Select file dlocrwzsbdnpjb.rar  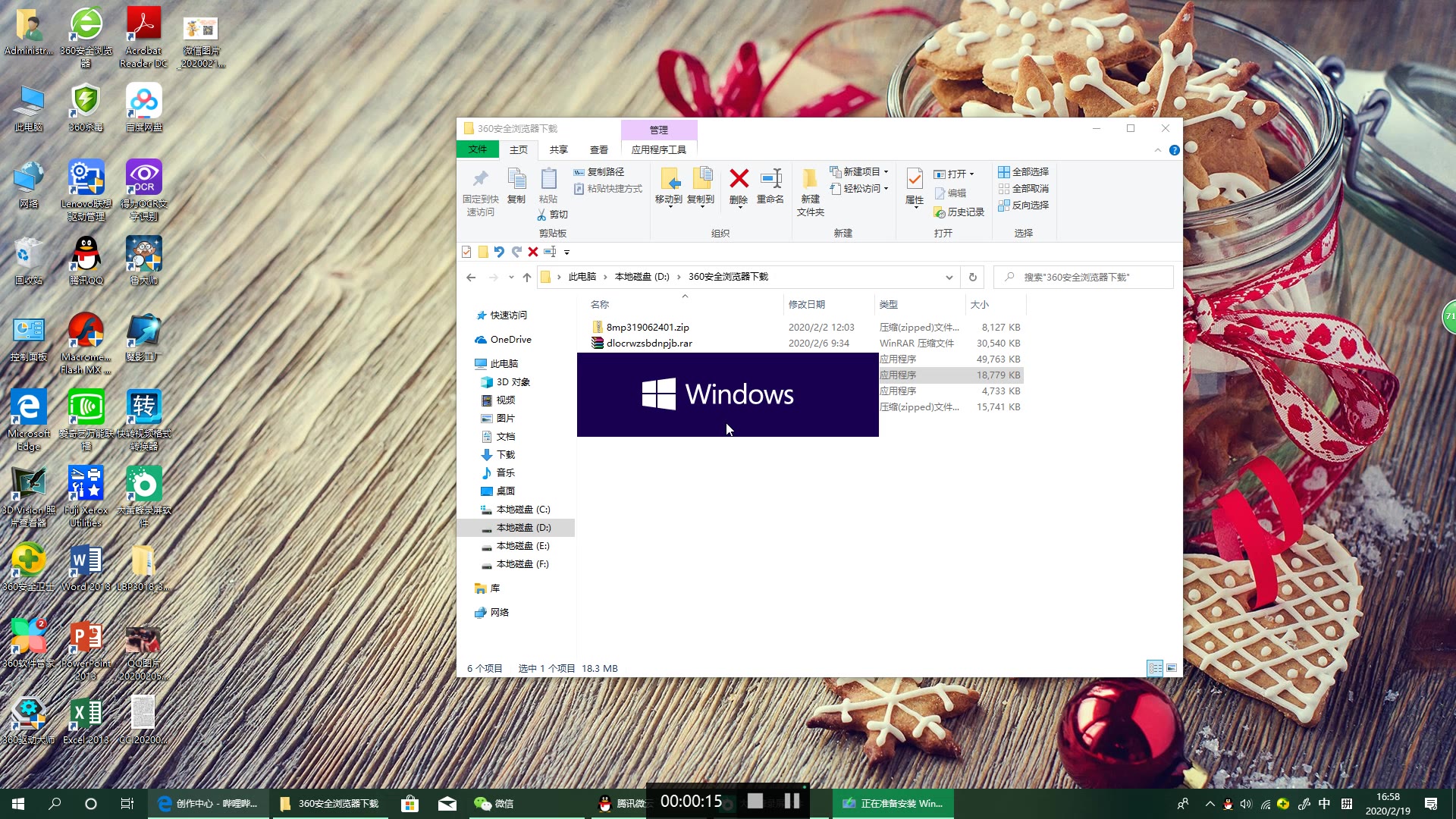[x=649, y=344]
